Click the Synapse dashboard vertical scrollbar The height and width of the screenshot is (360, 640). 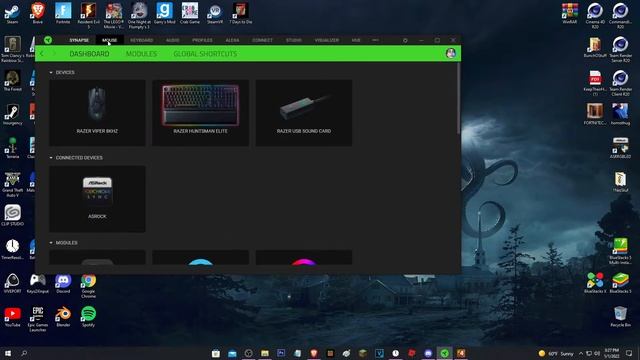tap(459, 98)
